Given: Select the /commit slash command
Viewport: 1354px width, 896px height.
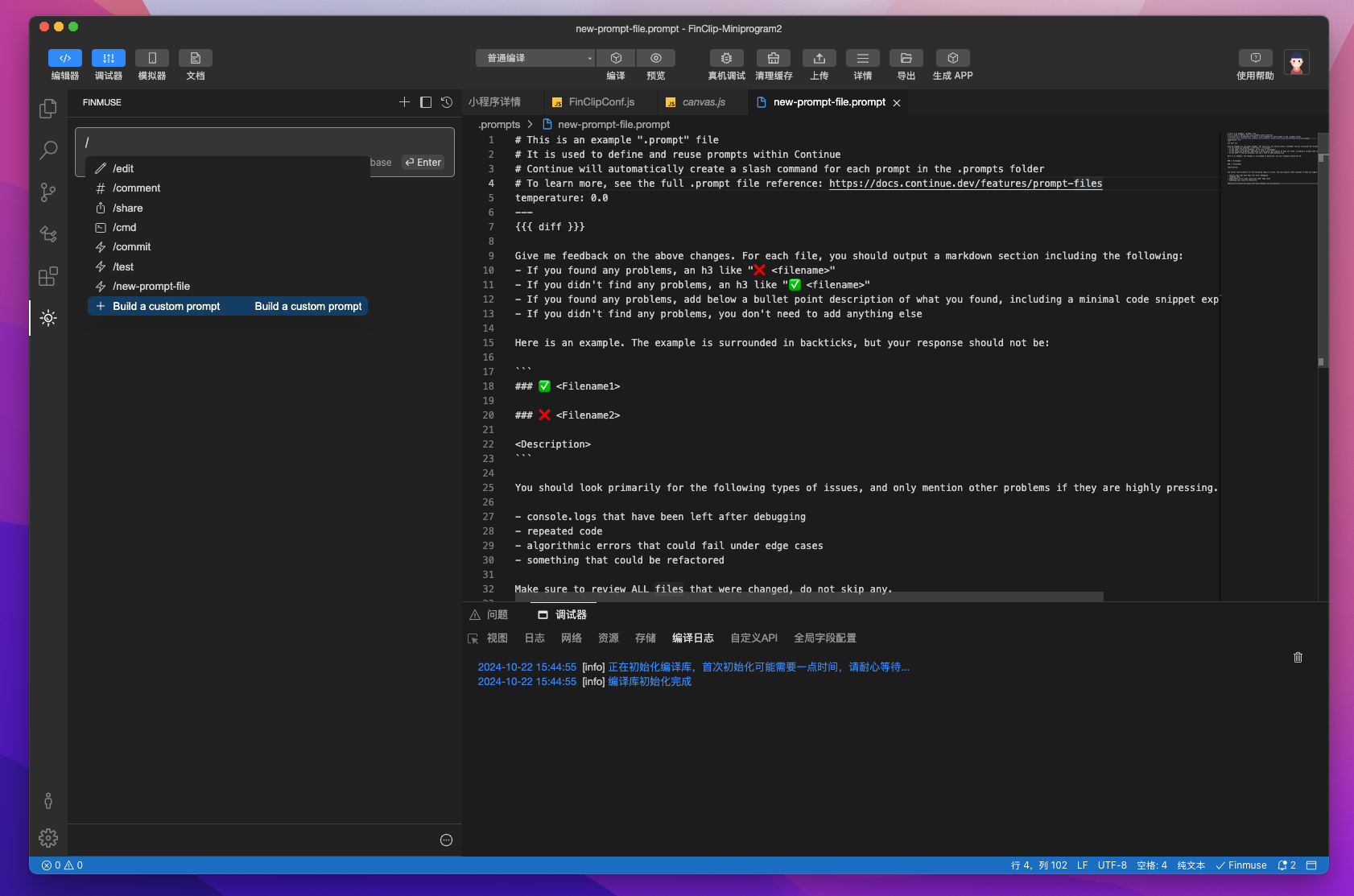Looking at the screenshot, I should point(132,247).
